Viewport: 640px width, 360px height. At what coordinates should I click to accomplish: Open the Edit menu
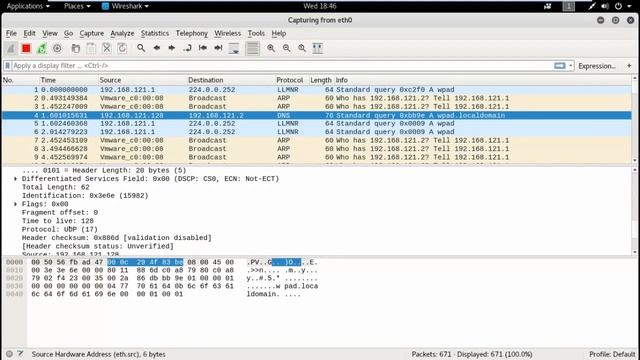tap(29, 33)
